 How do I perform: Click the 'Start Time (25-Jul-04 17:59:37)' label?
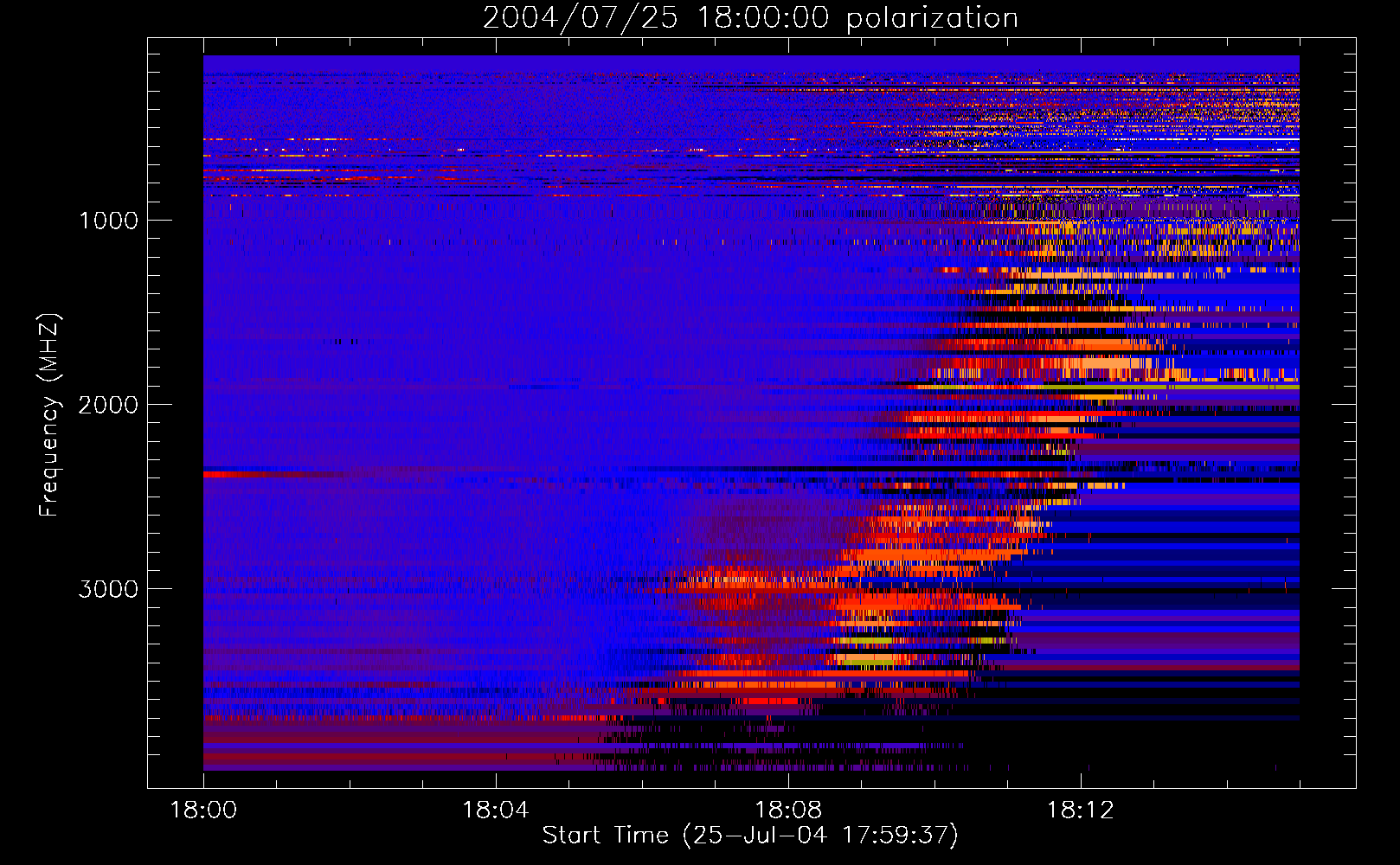(x=750, y=836)
